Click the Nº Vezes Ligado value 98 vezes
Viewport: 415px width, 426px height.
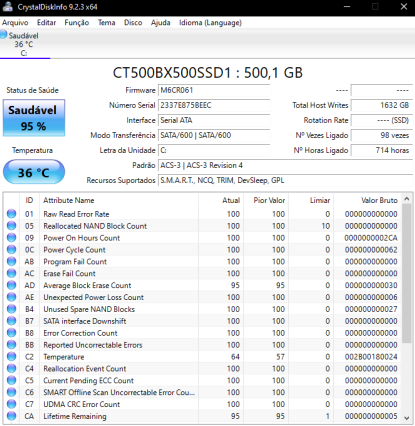[x=382, y=135]
